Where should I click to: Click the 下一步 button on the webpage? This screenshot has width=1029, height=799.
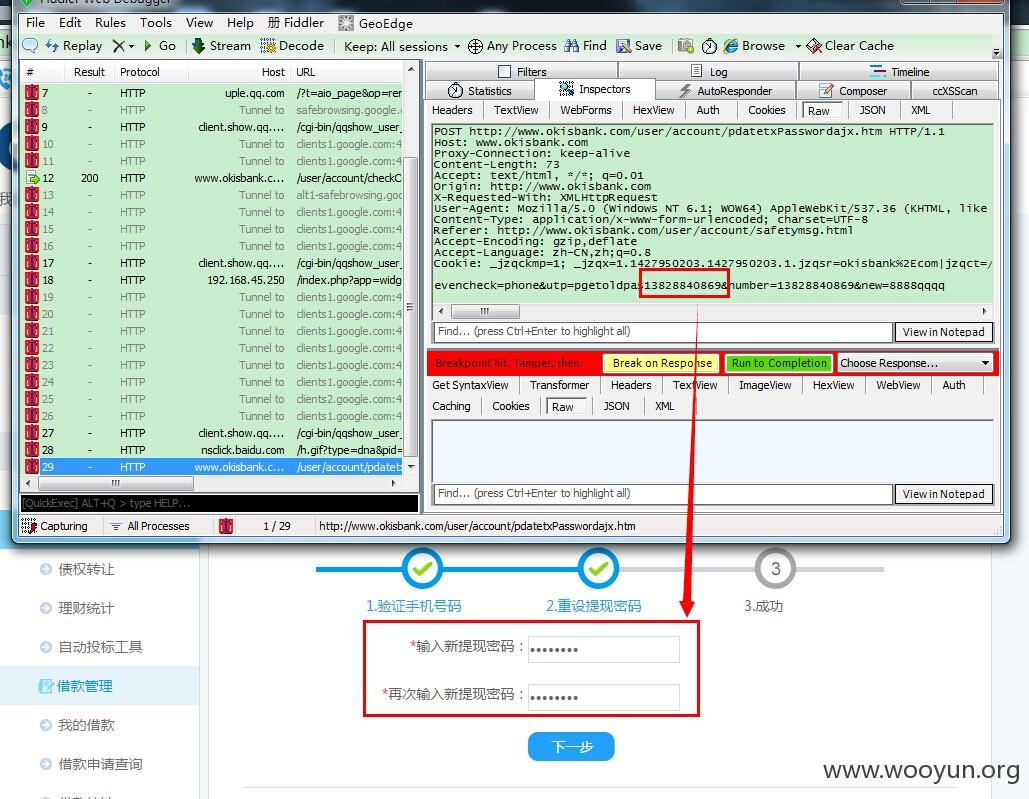571,747
